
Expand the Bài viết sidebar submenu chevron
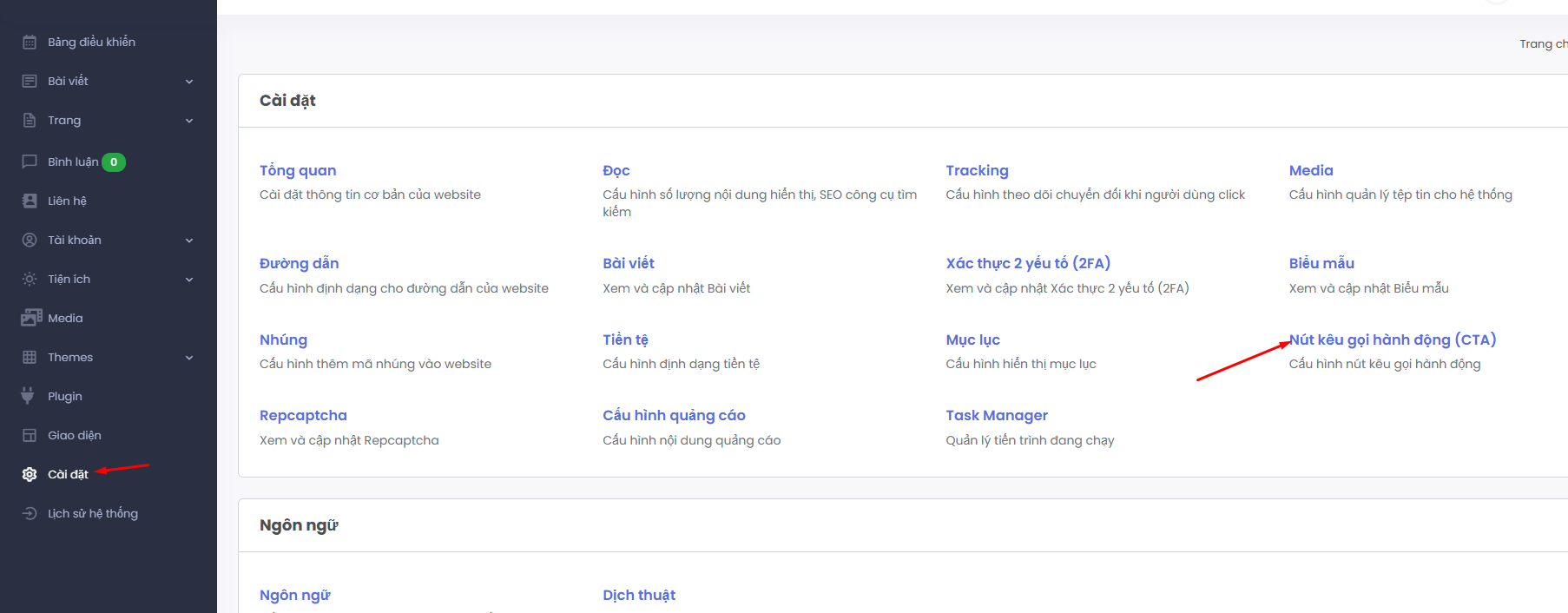pos(189,82)
